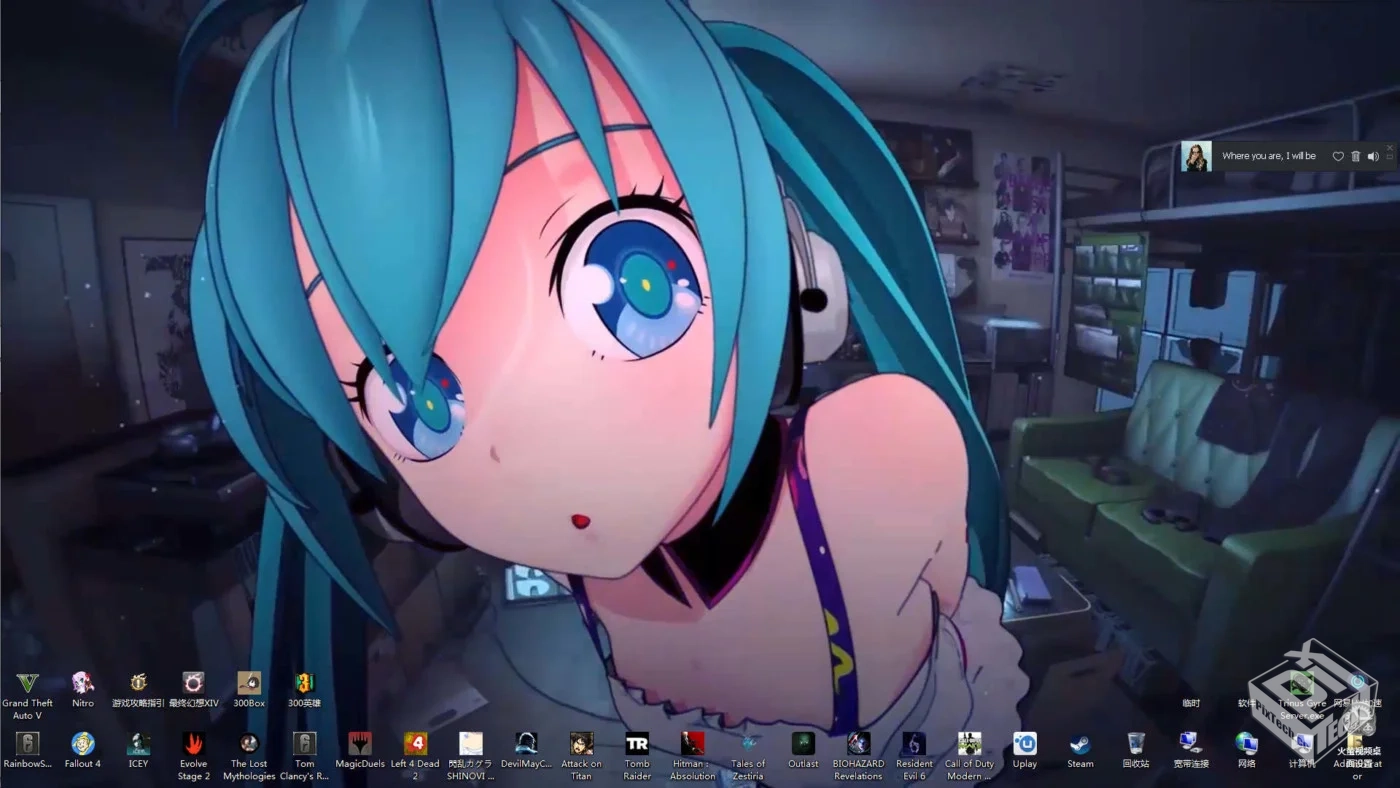Open the ICEY game shortcut
The image size is (1400, 788).
tap(139, 744)
